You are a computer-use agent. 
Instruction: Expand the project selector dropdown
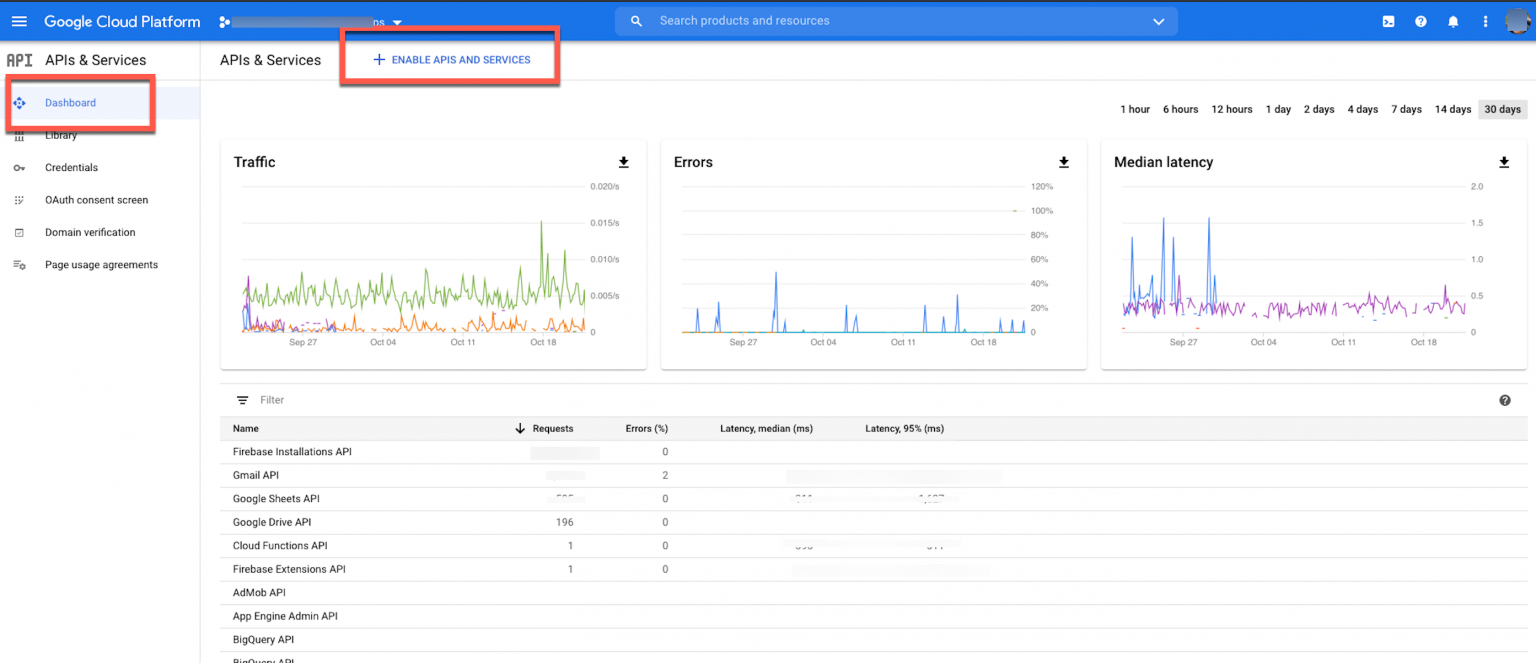[397, 22]
